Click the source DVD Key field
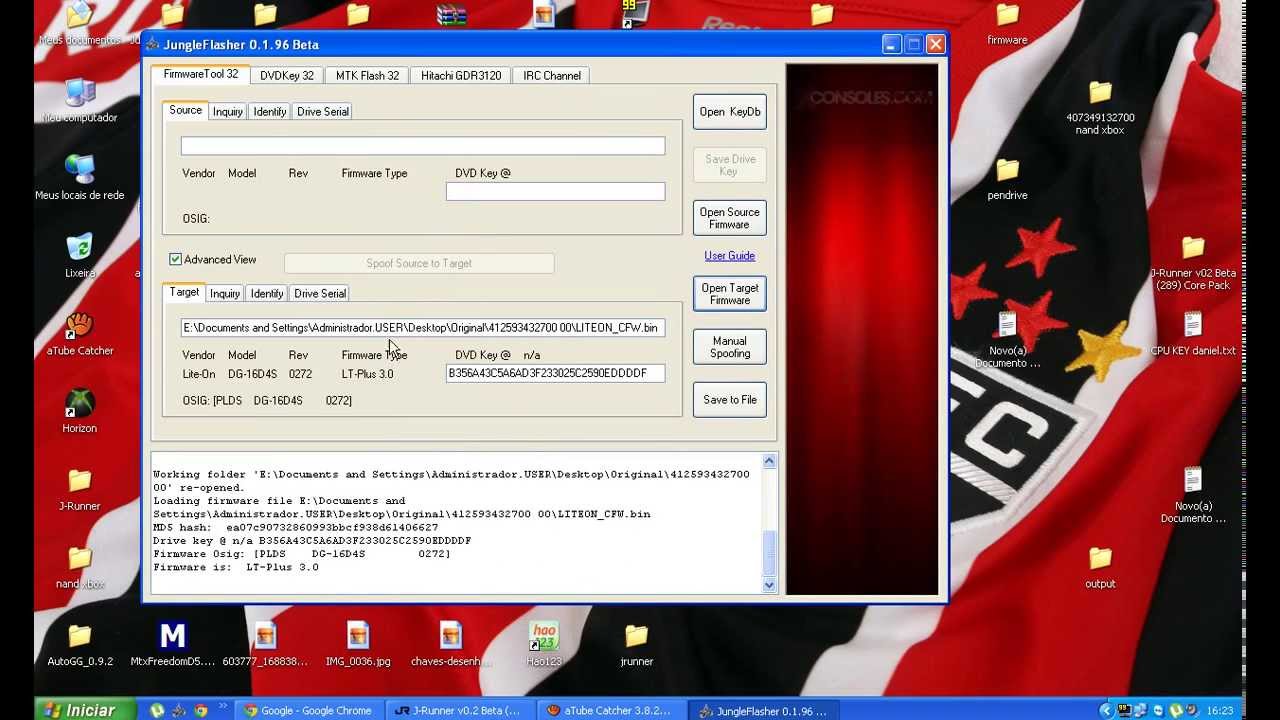This screenshot has height=720, width=1280. click(x=556, y=191)
